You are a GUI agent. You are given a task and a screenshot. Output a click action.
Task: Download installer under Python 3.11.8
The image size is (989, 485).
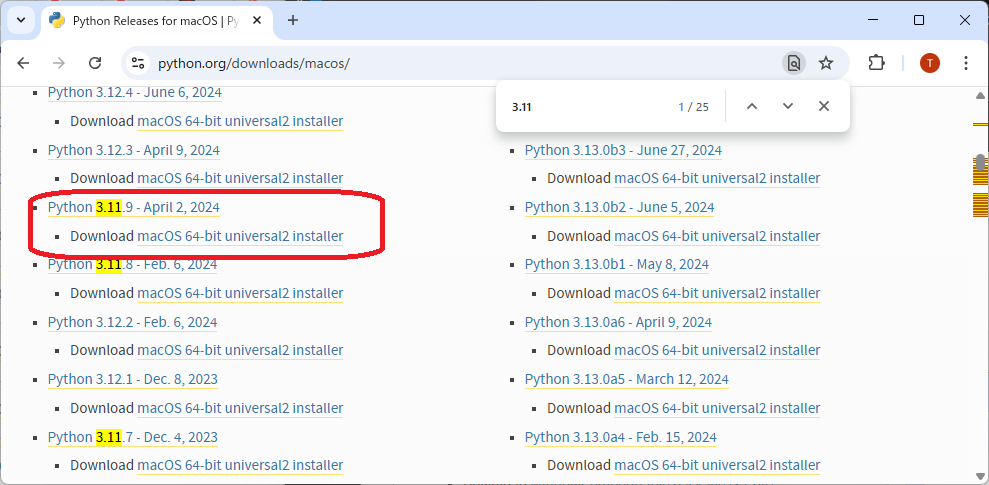(x=240, y=293)
